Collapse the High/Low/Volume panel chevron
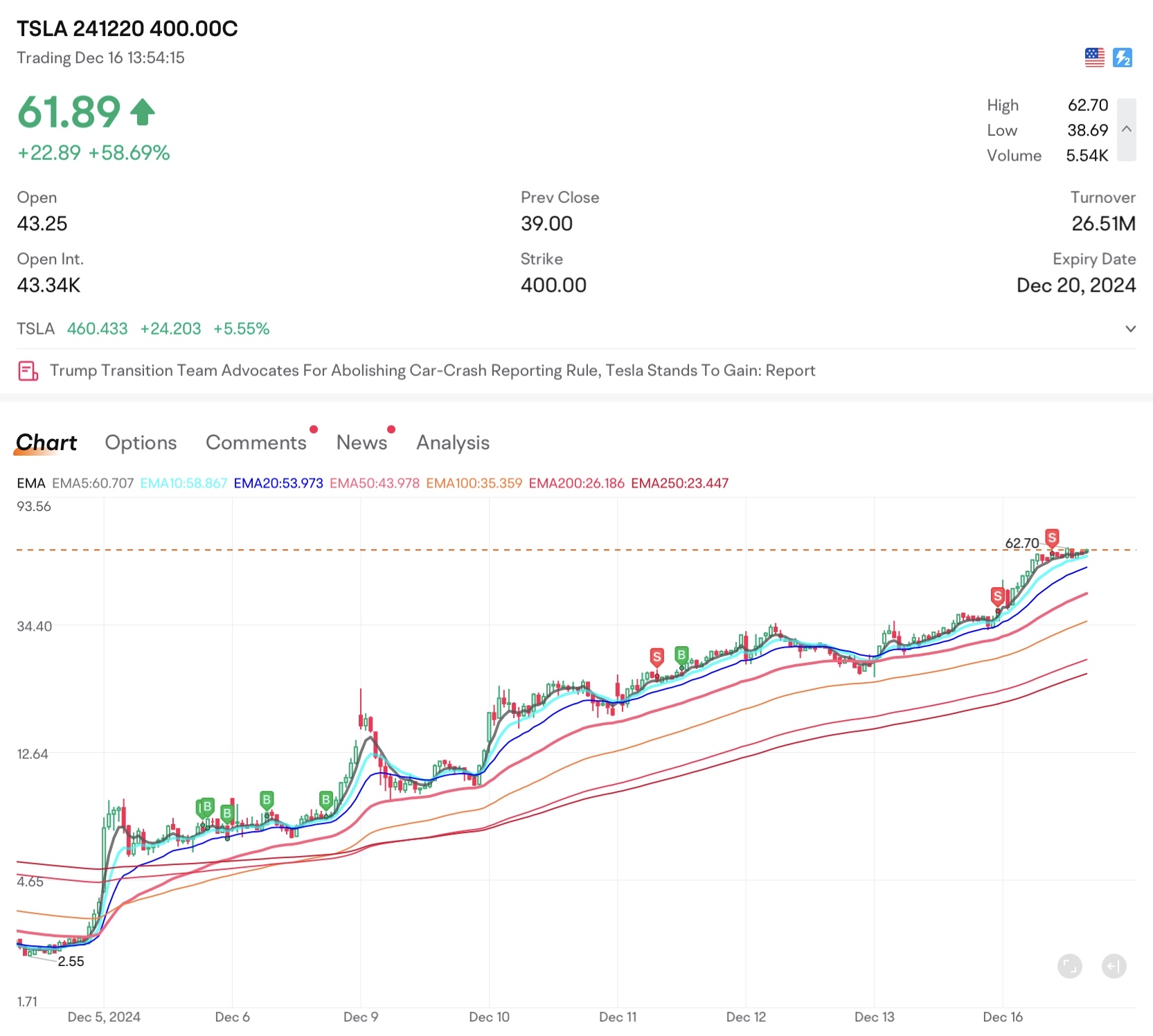 (1127, 129)
